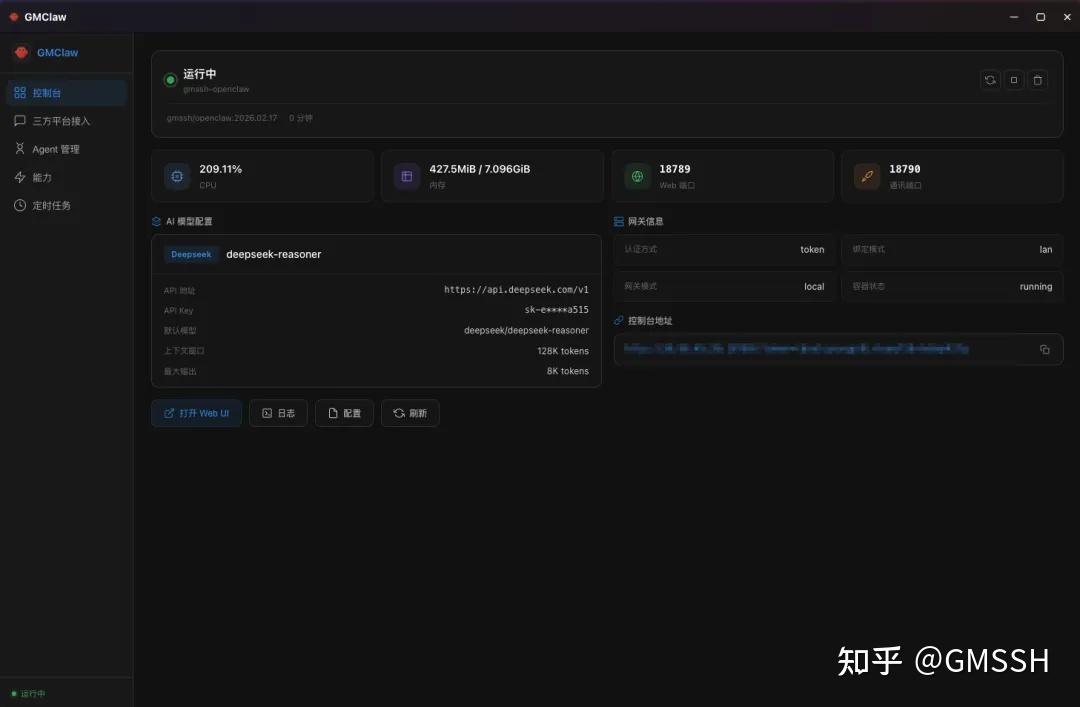The width and height of the screenshot is (1080, 707).
Task: Click the blurred console address URL
Action: [796, 349]
